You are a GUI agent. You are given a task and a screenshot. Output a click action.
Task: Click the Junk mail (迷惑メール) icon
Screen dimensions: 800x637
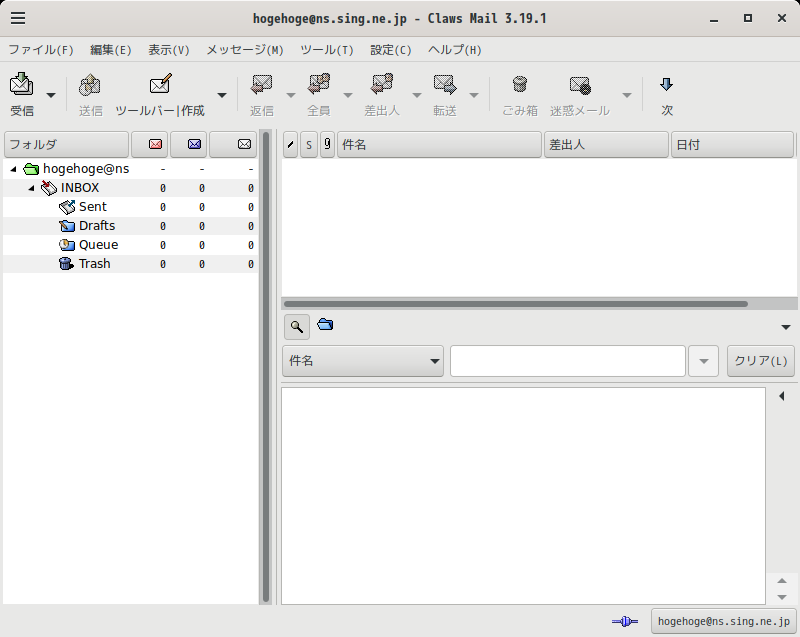tap(580, 85)
